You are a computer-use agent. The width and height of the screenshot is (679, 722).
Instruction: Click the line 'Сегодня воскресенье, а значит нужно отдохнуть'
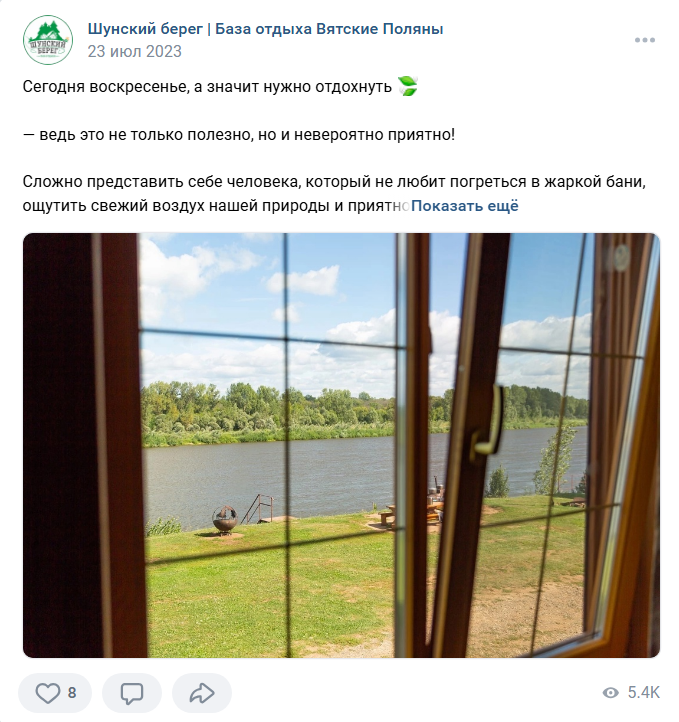click(x=207, y=87)
